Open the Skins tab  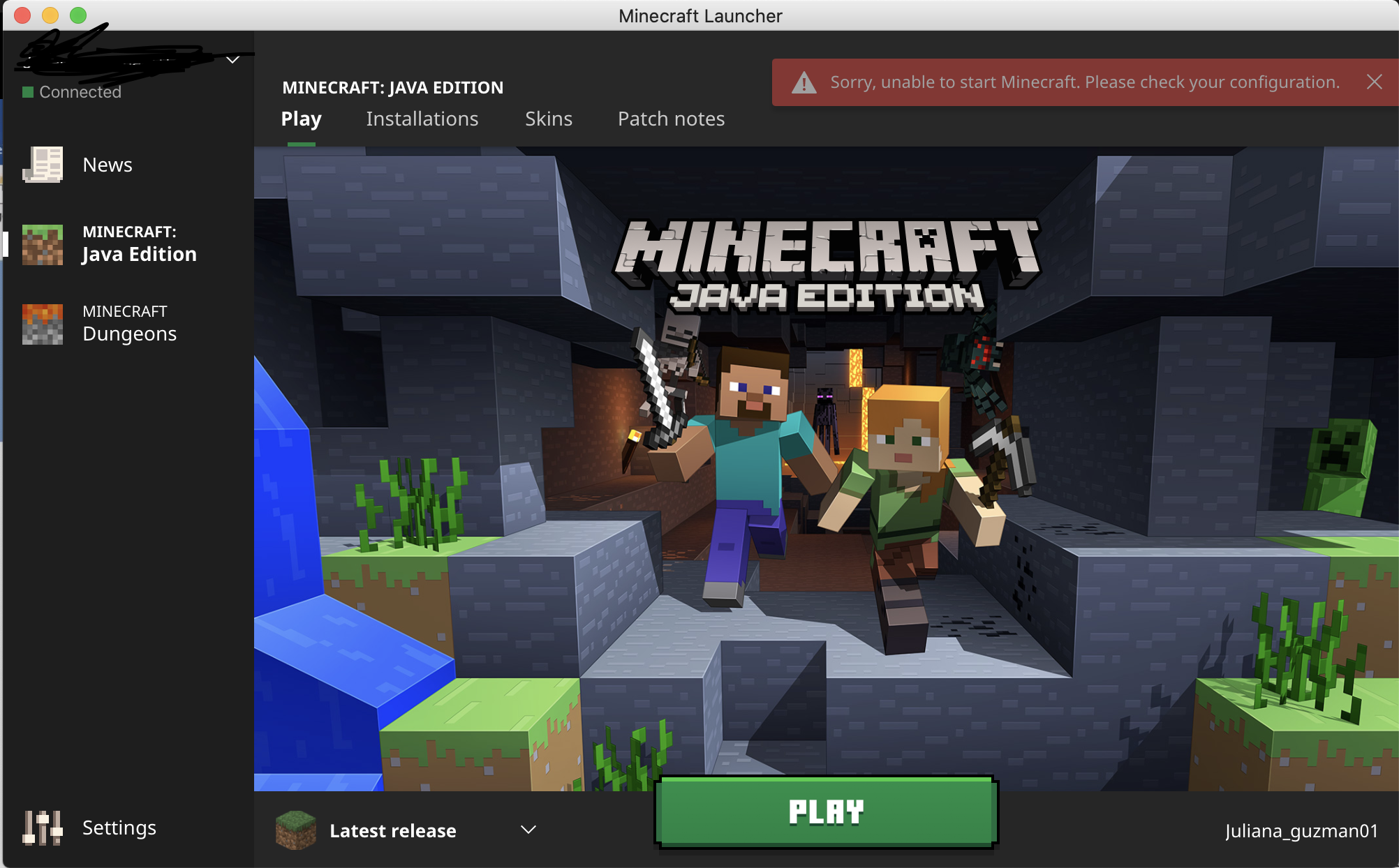[549, 119]
